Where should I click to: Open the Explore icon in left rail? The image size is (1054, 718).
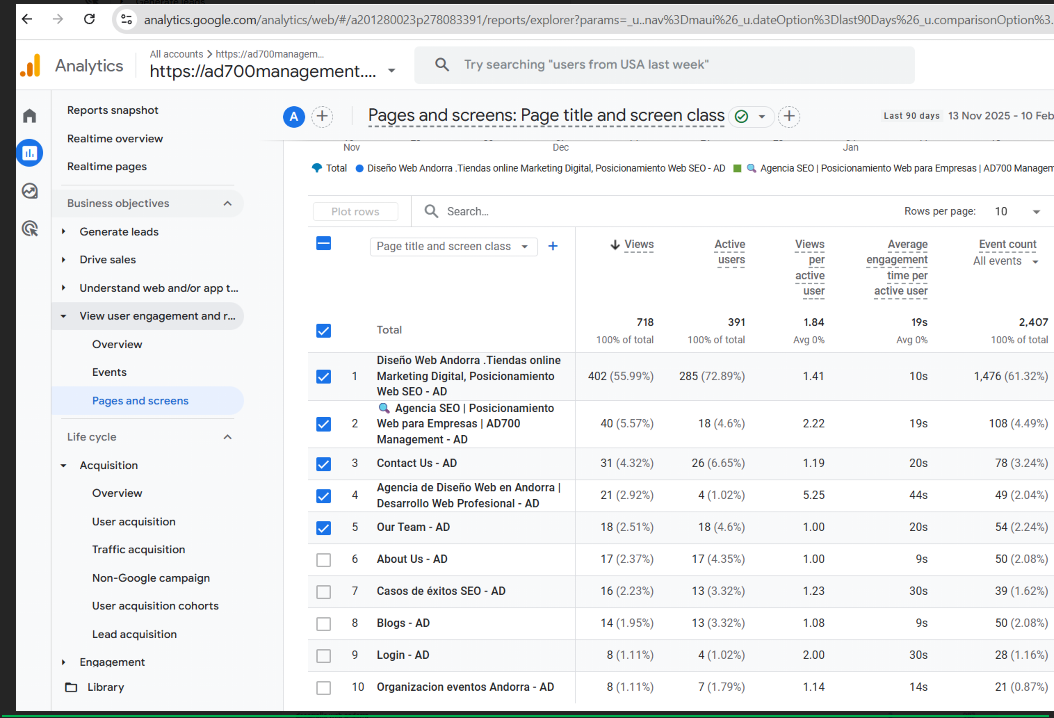(30, 191)
